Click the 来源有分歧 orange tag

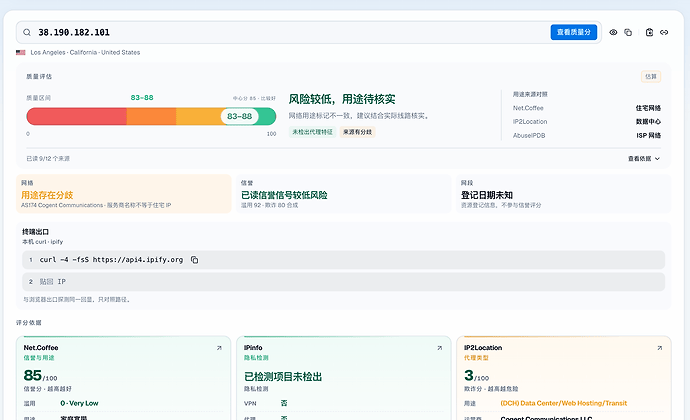pyautogui.click(x=357, y=132)
